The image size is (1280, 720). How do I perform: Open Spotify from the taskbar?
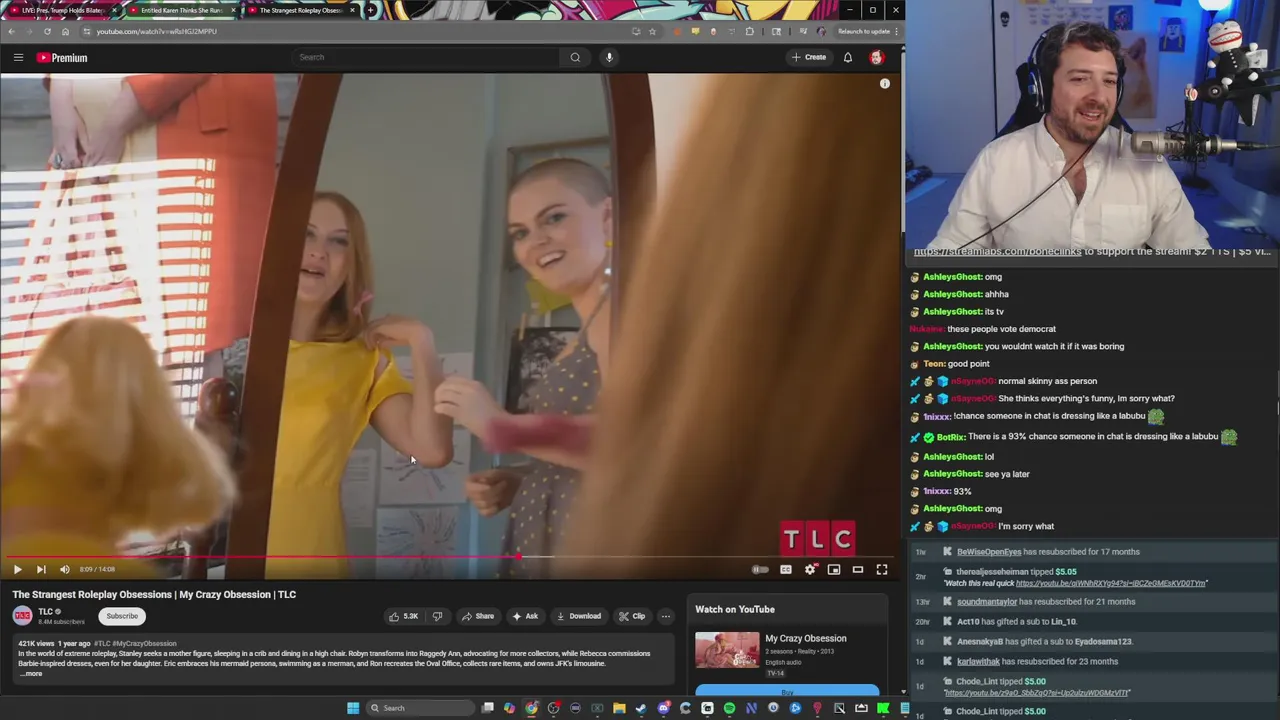pyautogui.click(x=729, y=708)
